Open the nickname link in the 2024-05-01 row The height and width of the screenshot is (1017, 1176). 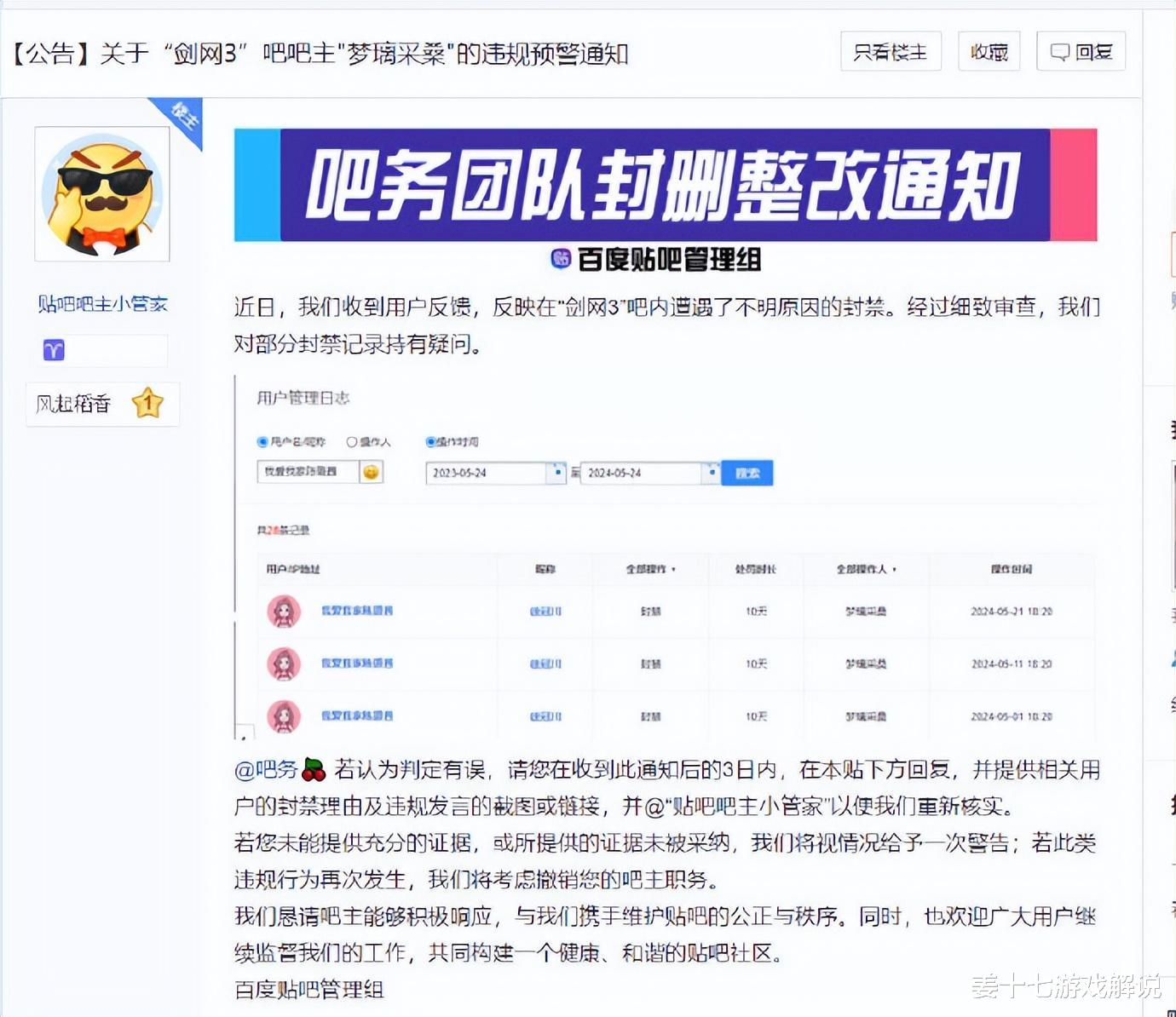545,716
